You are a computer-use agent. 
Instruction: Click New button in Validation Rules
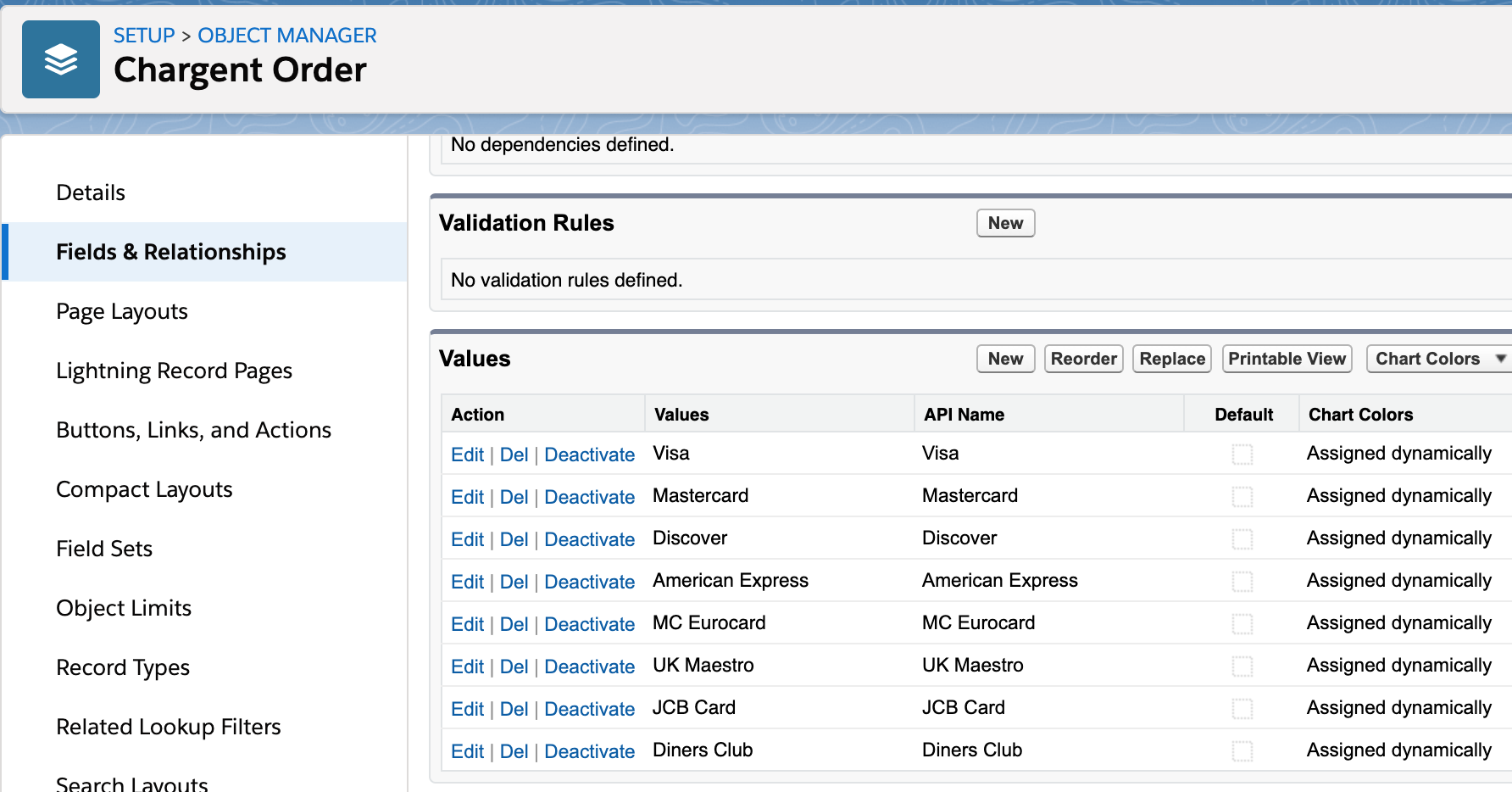(x=1004, y=223)
